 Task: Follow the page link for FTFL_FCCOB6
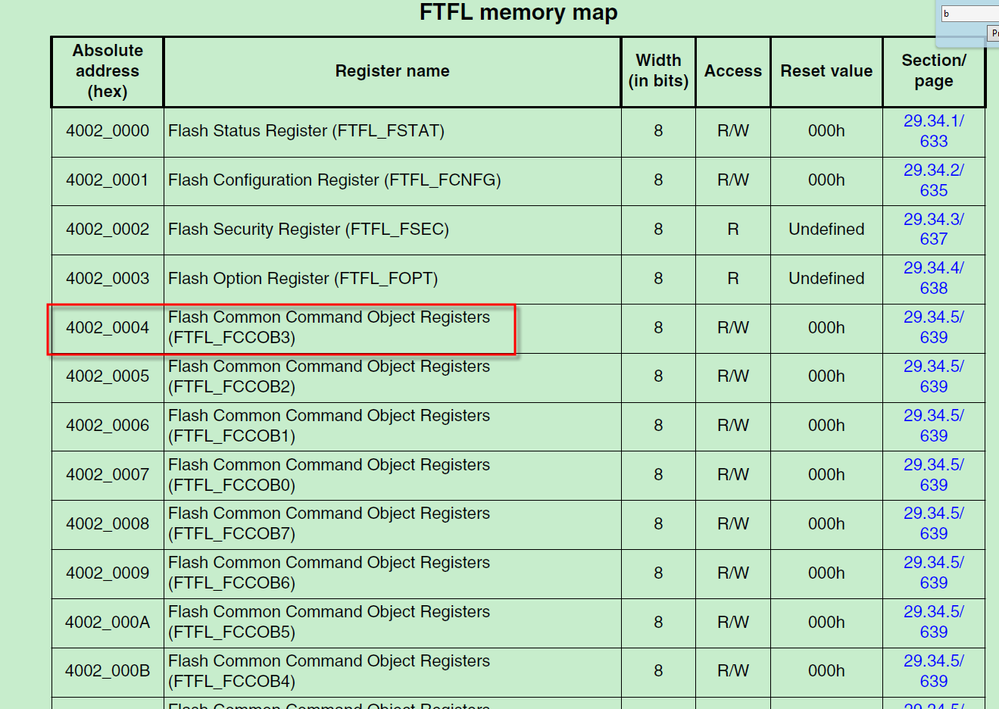933,572
